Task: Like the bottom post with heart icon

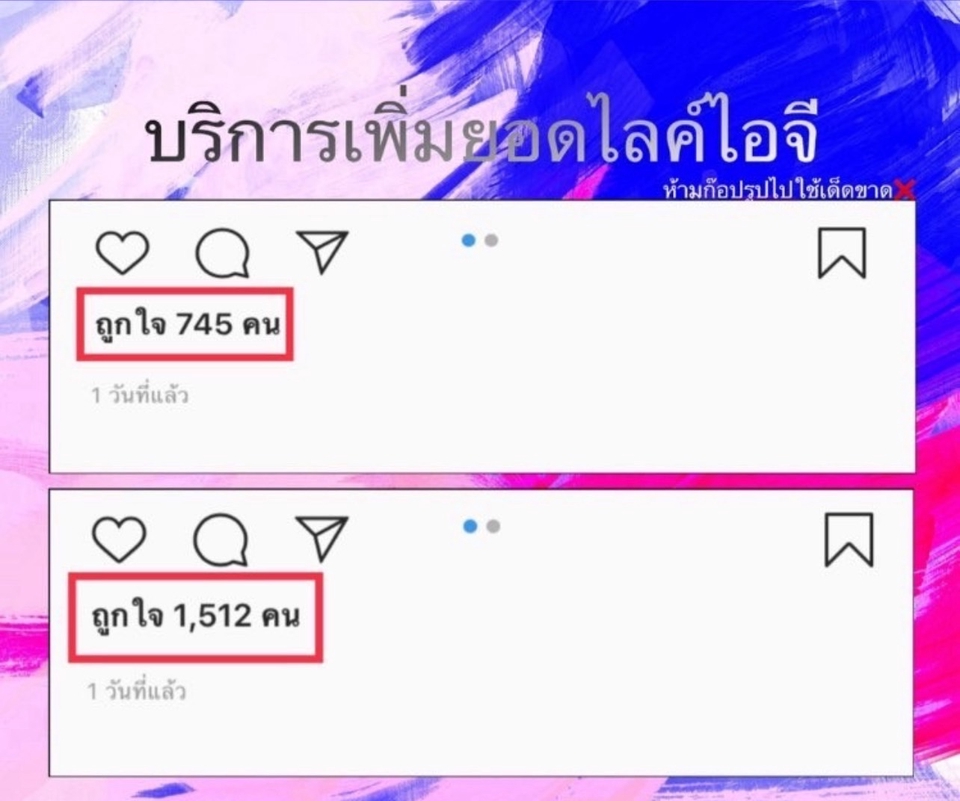Action: click(x=119, y=539)
